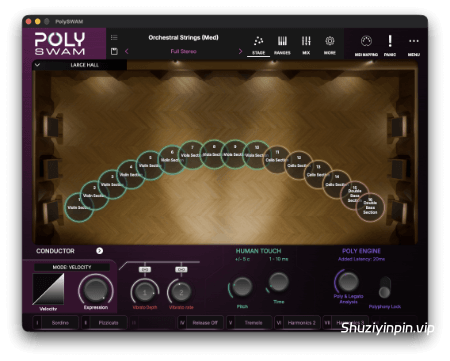Toggle keyswitch VI Harmonics 2
This screenshot has width=450, height=361.
[x=298, y=323]
